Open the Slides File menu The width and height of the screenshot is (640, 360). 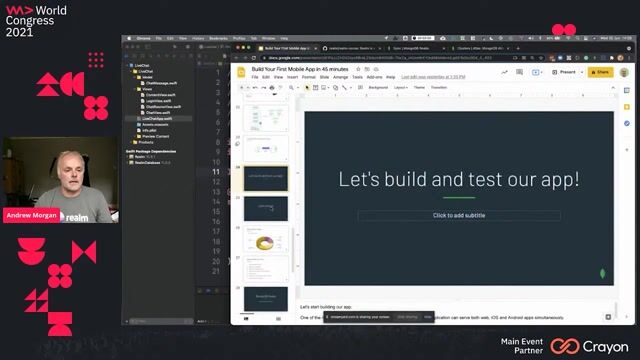tap(255, 77)
